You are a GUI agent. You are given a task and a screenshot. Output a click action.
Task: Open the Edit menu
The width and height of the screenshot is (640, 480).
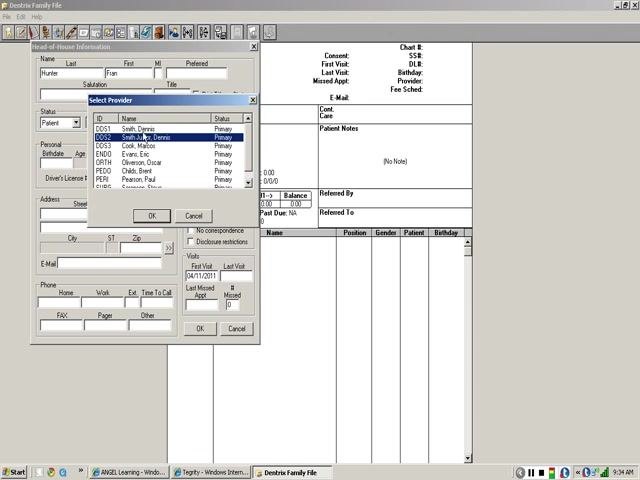pos(21,17)
